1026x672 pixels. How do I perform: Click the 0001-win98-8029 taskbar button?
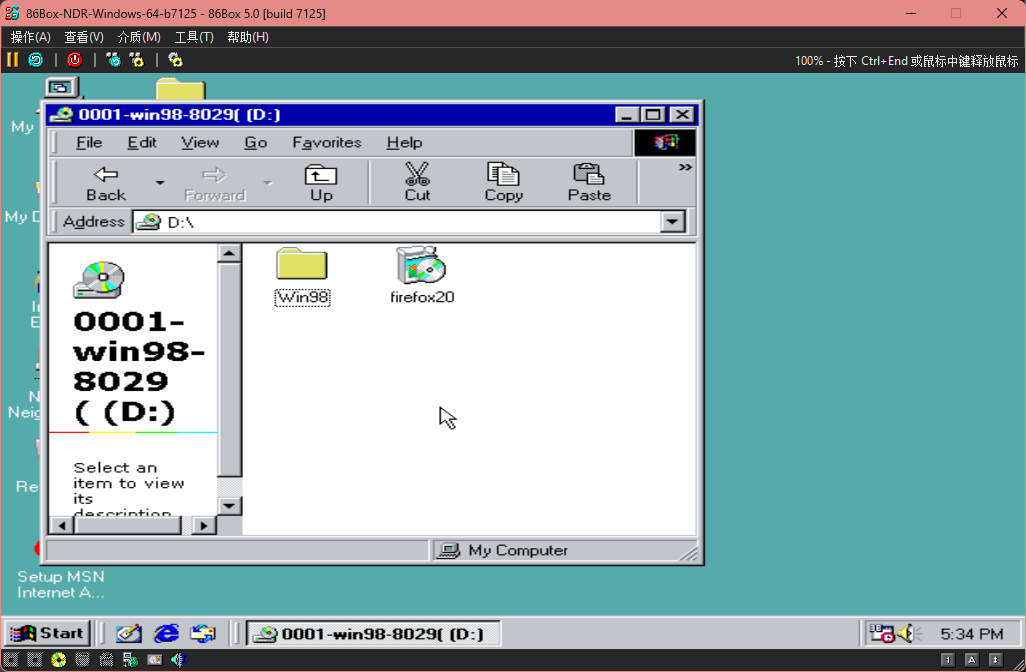click(373, 633)
